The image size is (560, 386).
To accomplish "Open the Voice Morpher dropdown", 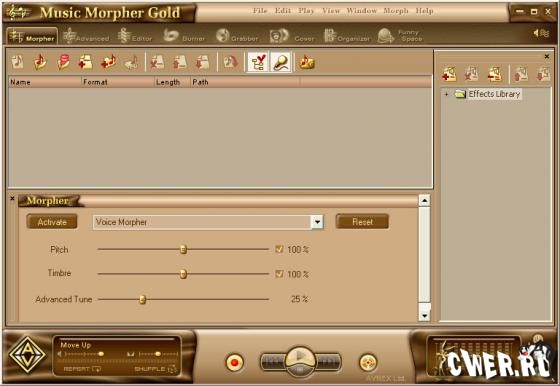I will (x=317, y=222).
